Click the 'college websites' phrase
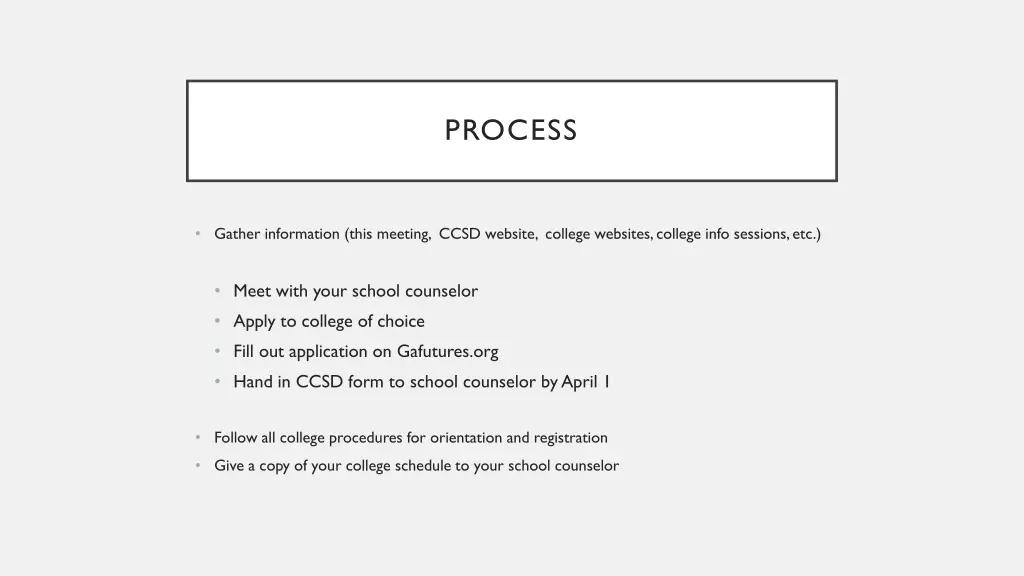 598,234
